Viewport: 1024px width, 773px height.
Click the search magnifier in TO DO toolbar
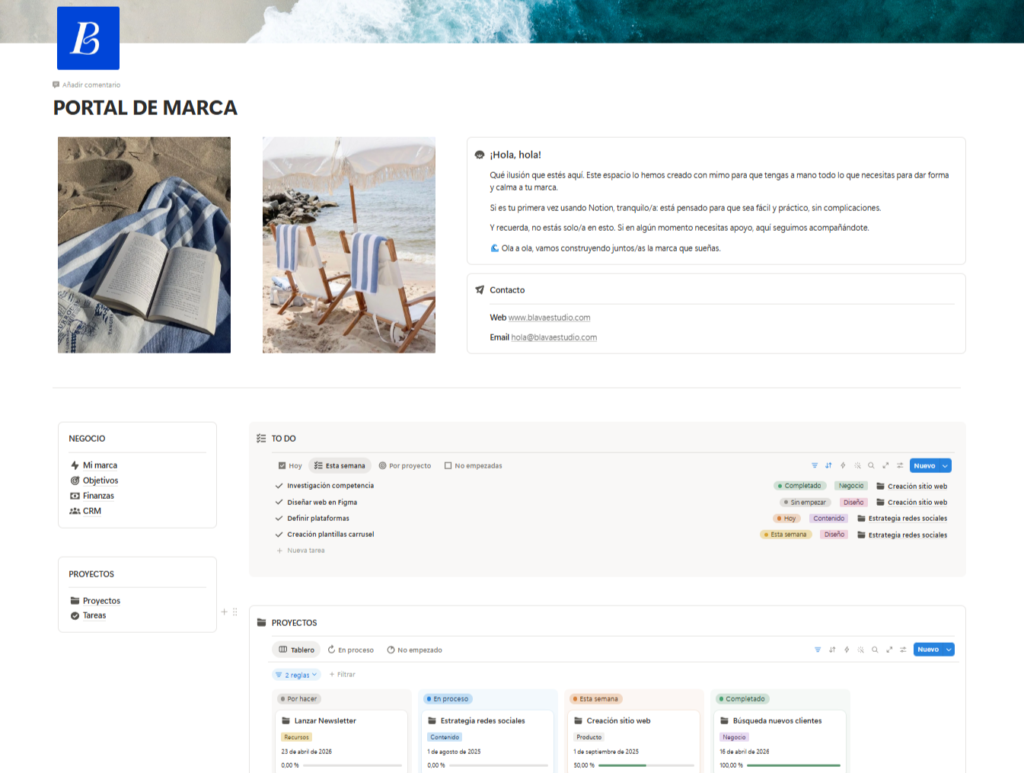(x=871, y=465)
